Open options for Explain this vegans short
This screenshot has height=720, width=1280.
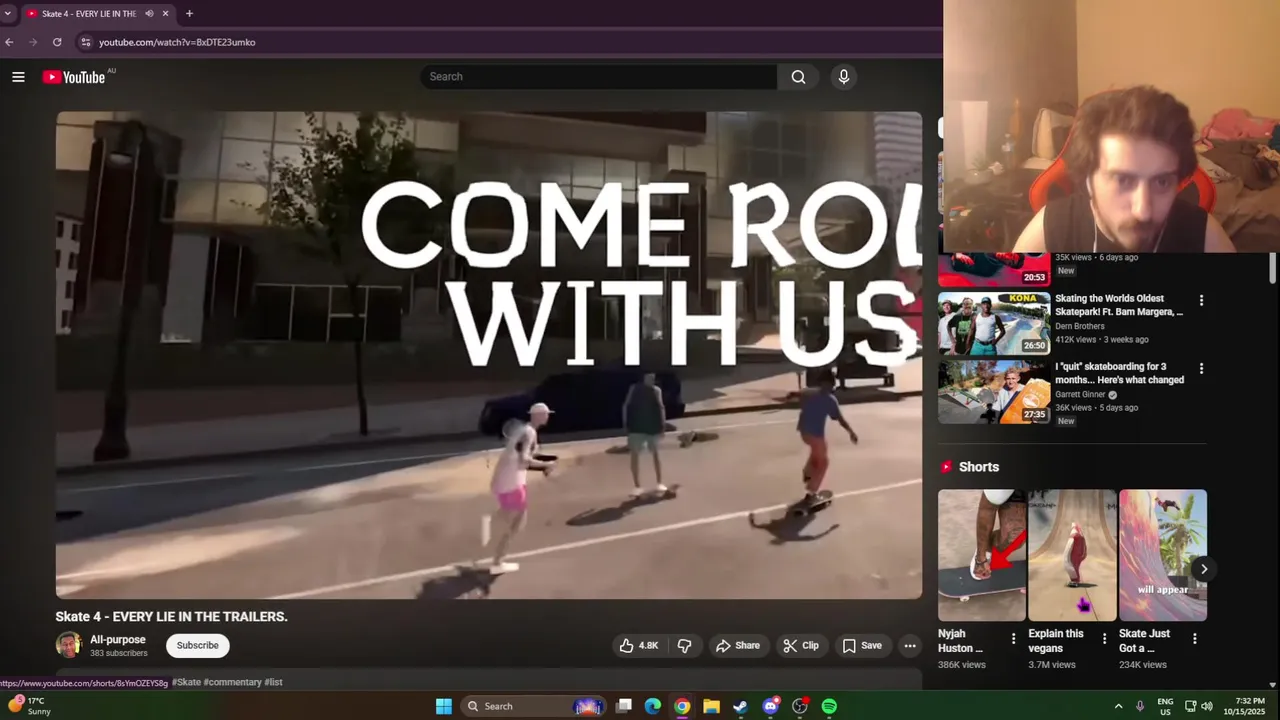coord(1104,638)
